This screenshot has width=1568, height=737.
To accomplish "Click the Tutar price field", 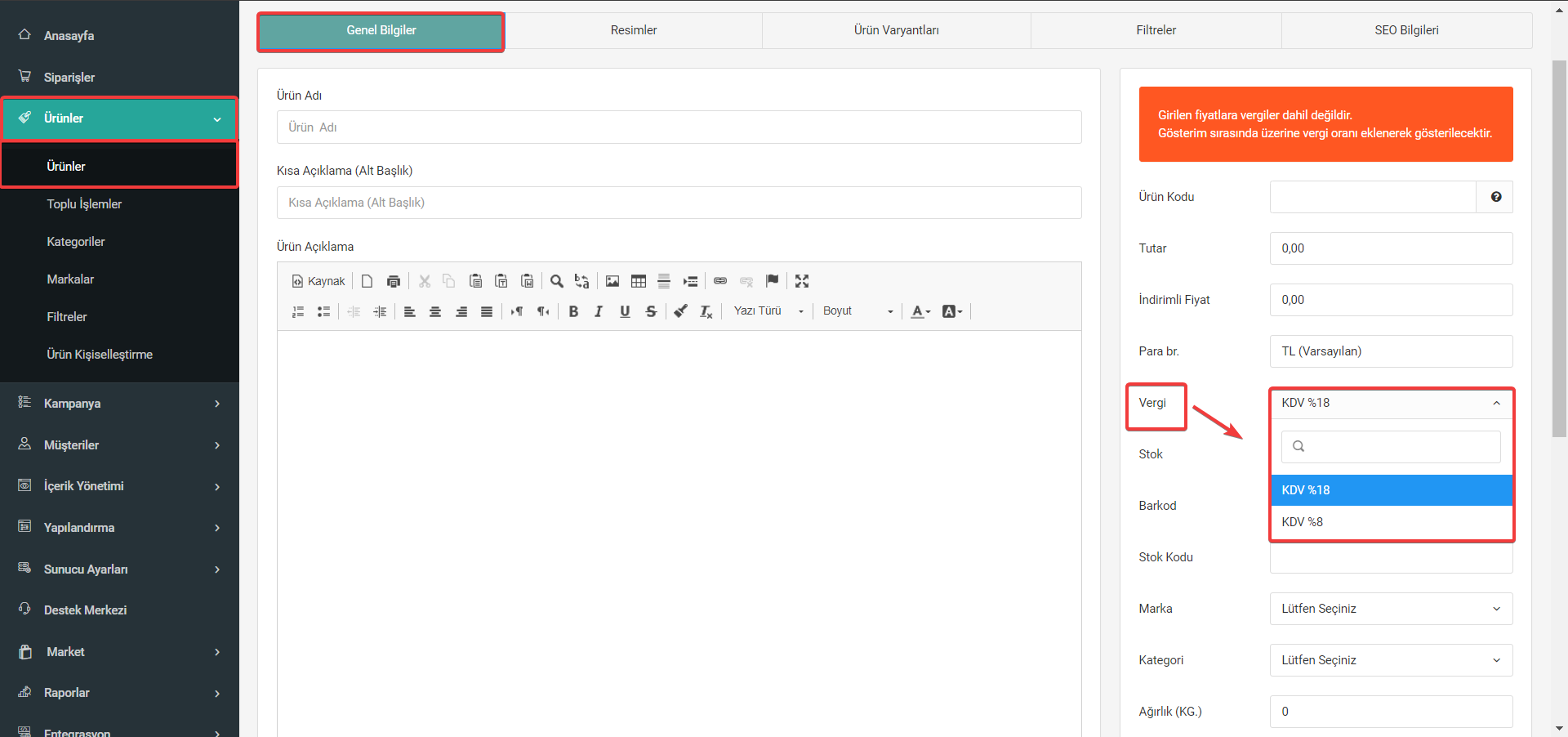I will coord(1392,248).
